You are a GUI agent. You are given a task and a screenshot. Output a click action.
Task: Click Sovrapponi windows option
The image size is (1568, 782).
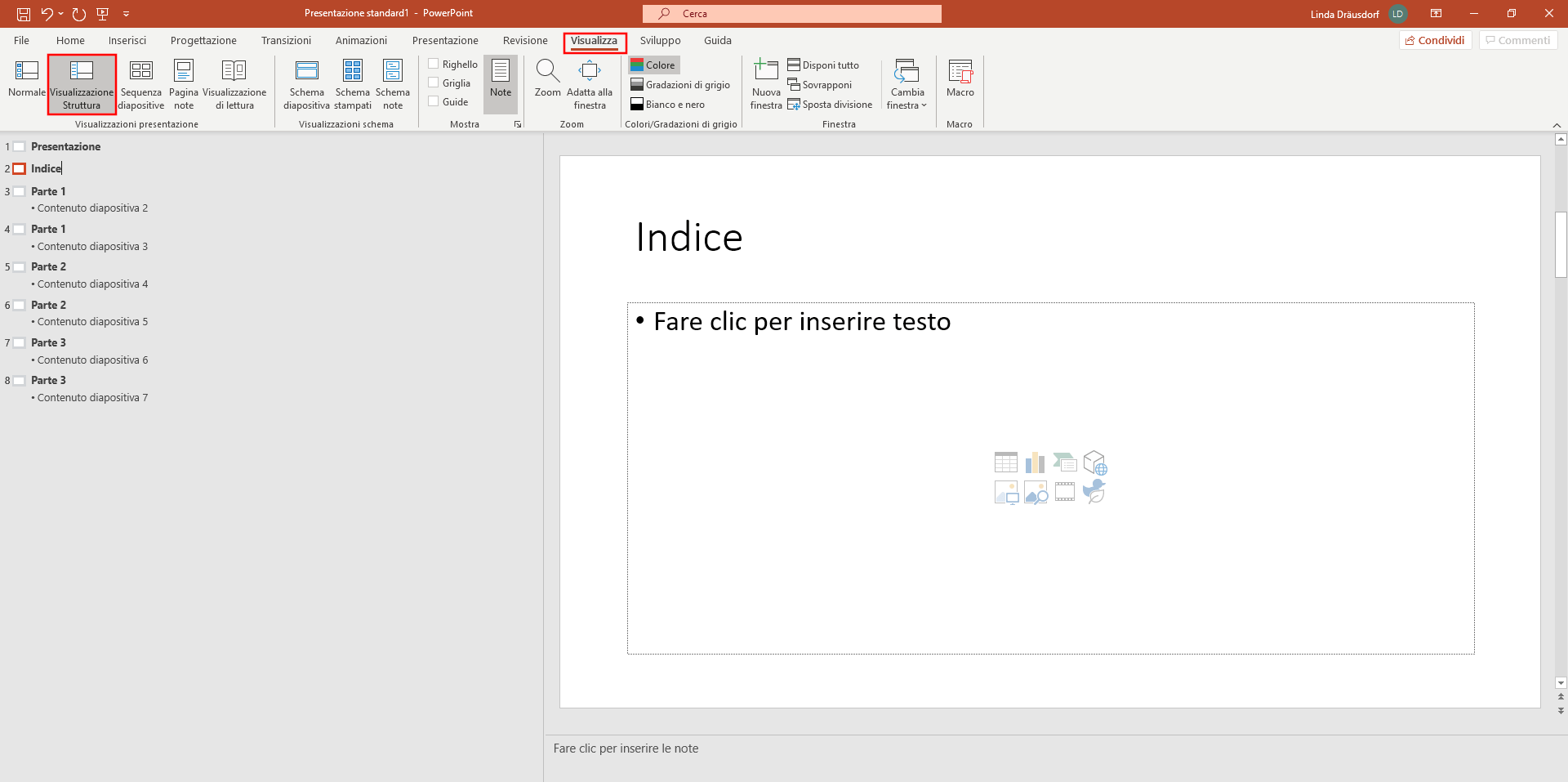[820, 84]
